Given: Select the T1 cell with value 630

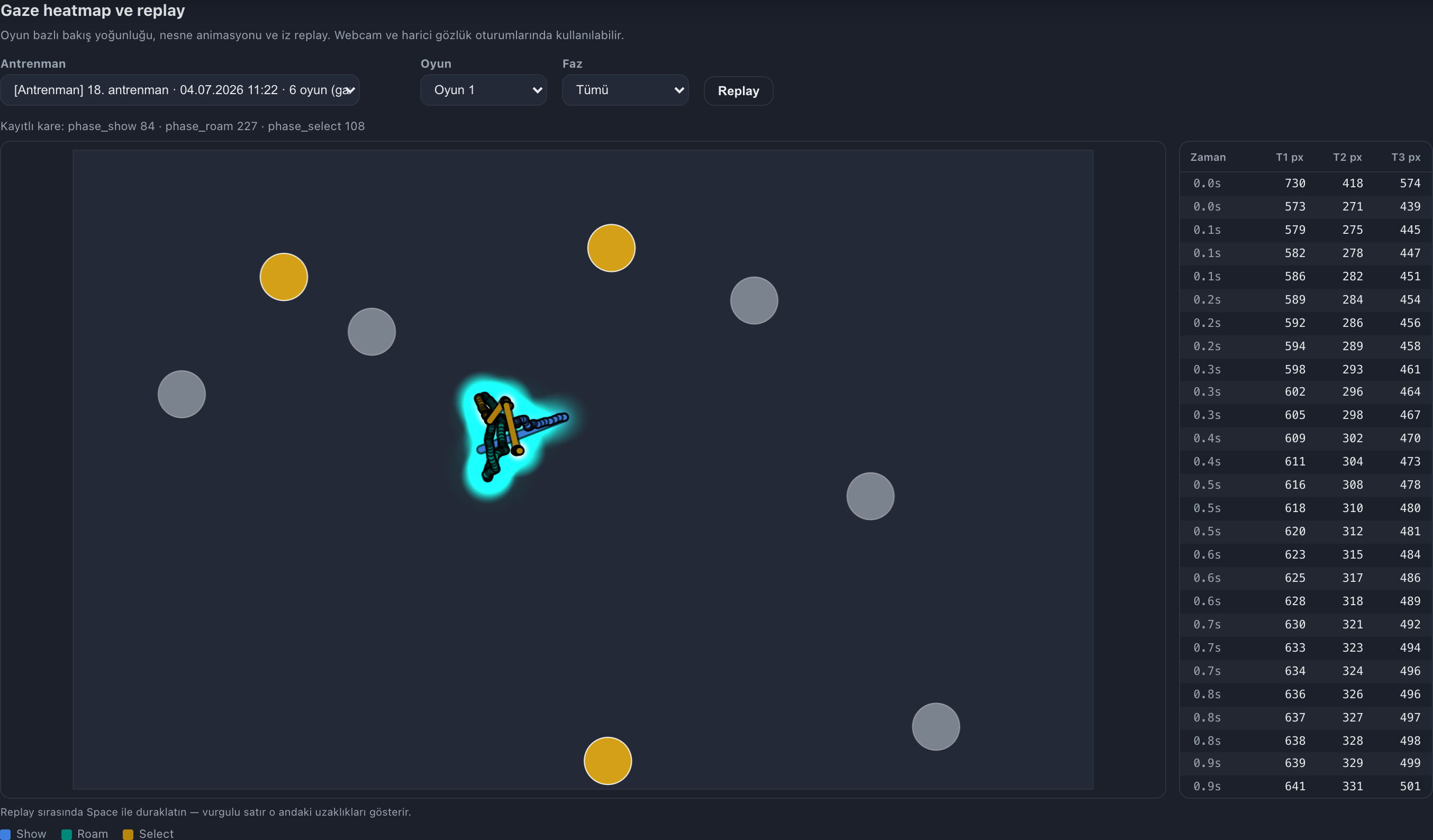Looking at the screenshot, I should point(1295,625).
